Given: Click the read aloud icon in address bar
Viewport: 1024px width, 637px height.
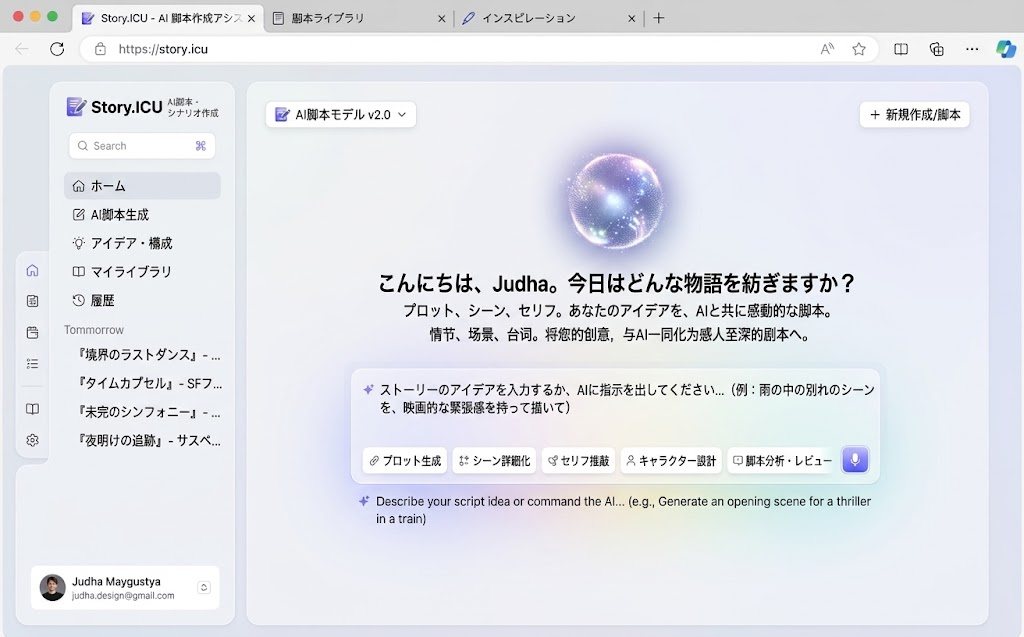Looking at the screenshot, I should point(827,49).
